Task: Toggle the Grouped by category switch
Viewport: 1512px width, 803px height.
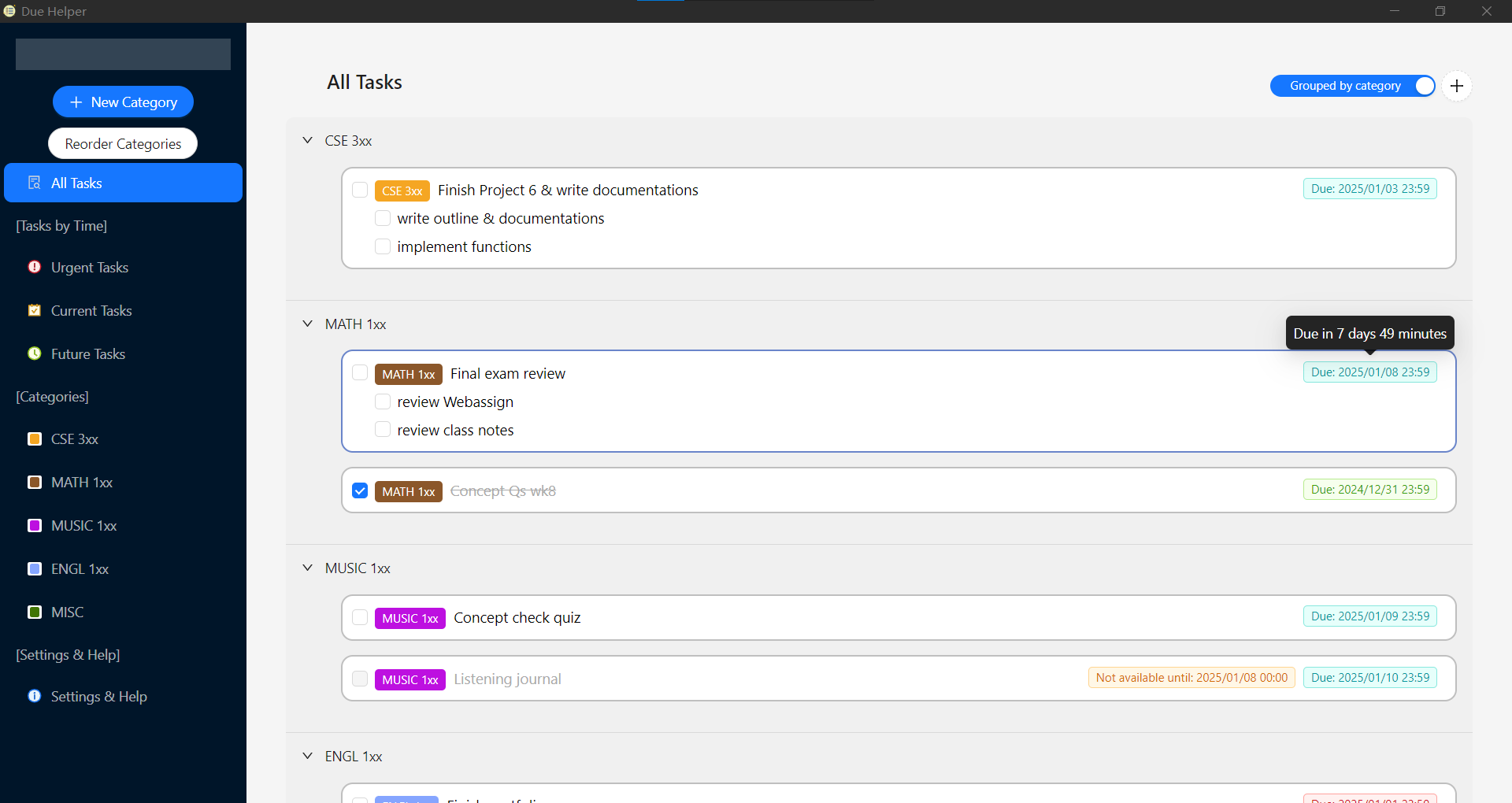Action: pyautogui.click(x=1352, y=86)
